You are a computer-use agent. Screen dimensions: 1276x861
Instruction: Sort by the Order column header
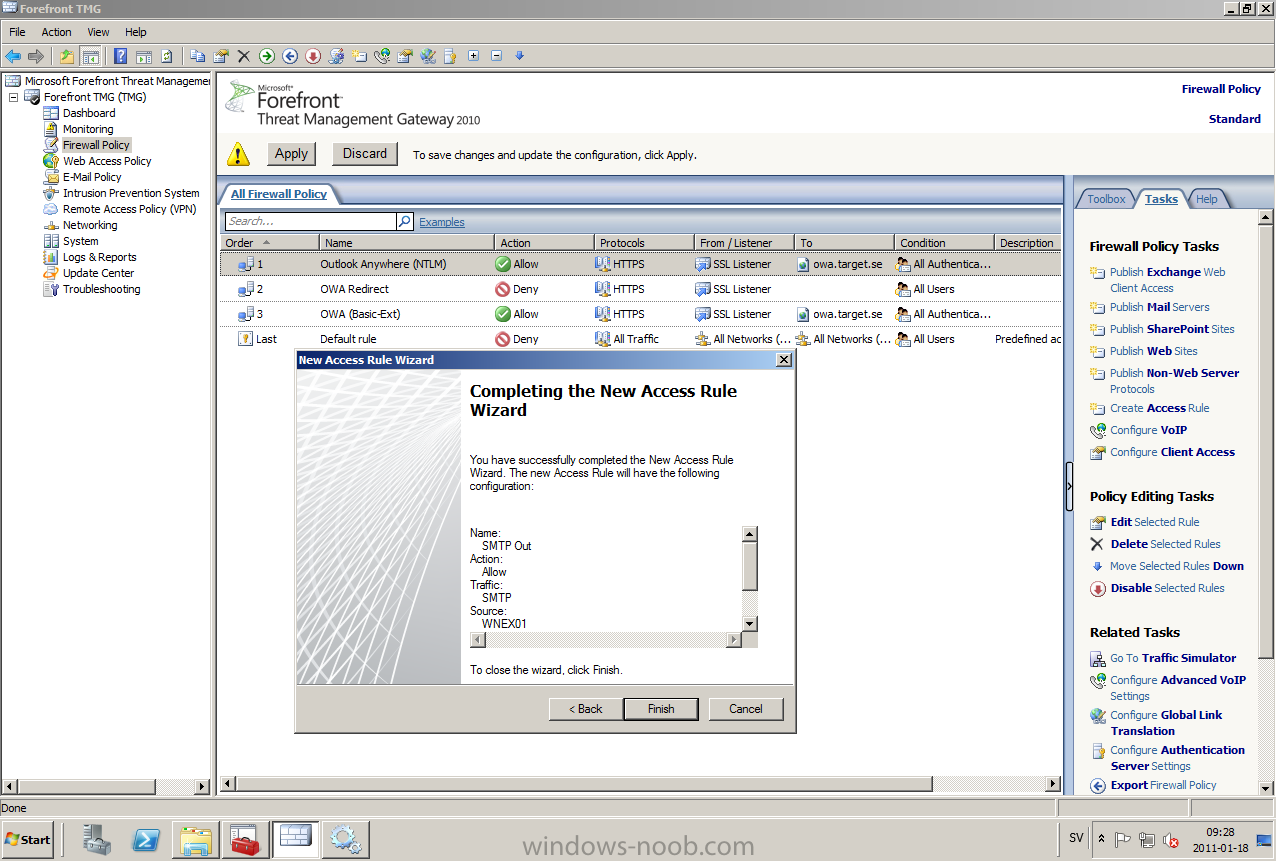pos(270,243)
